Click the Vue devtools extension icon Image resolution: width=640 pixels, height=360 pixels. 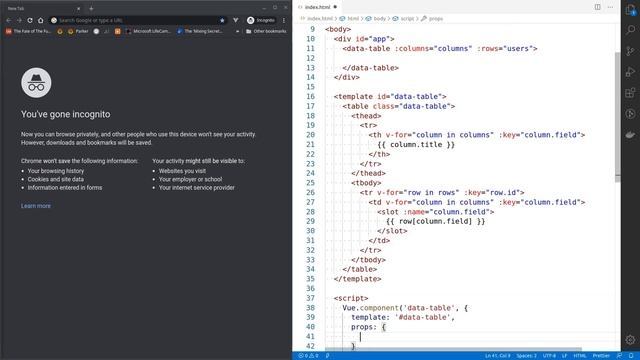pos(236,20)
